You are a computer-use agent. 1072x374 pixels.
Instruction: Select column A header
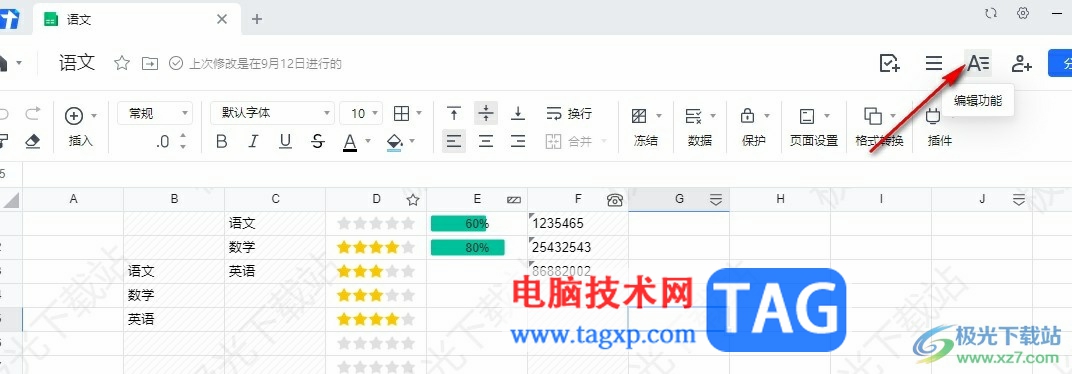point(73,199)
